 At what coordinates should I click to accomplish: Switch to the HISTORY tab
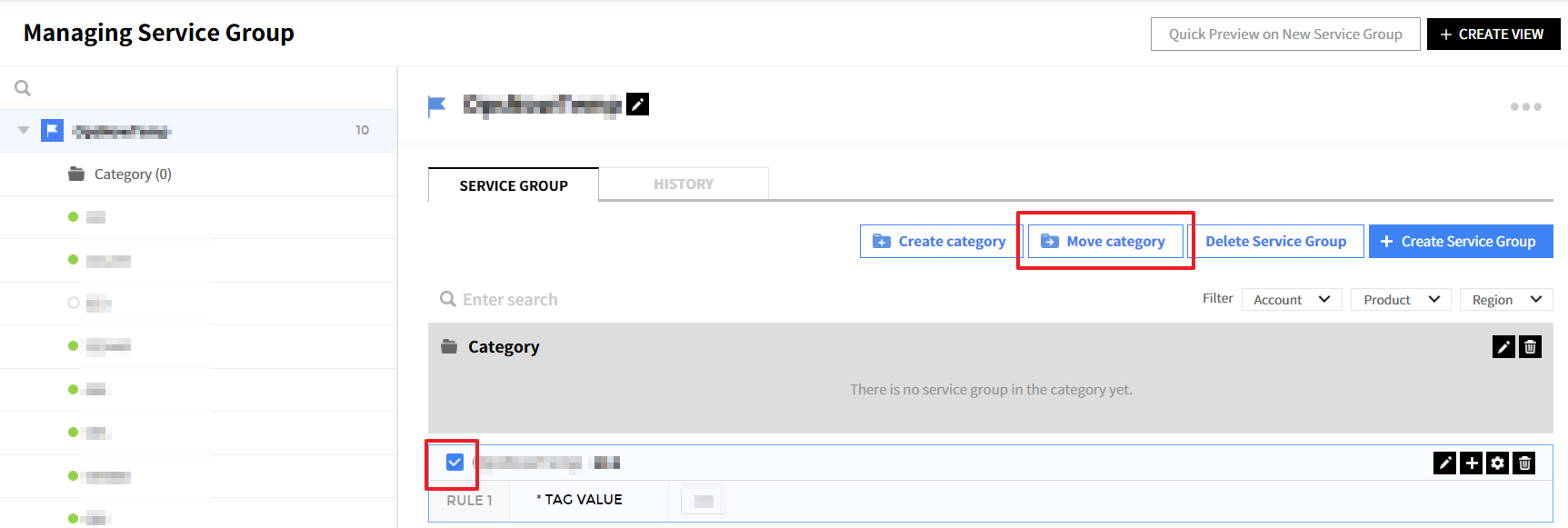[684, 184]
